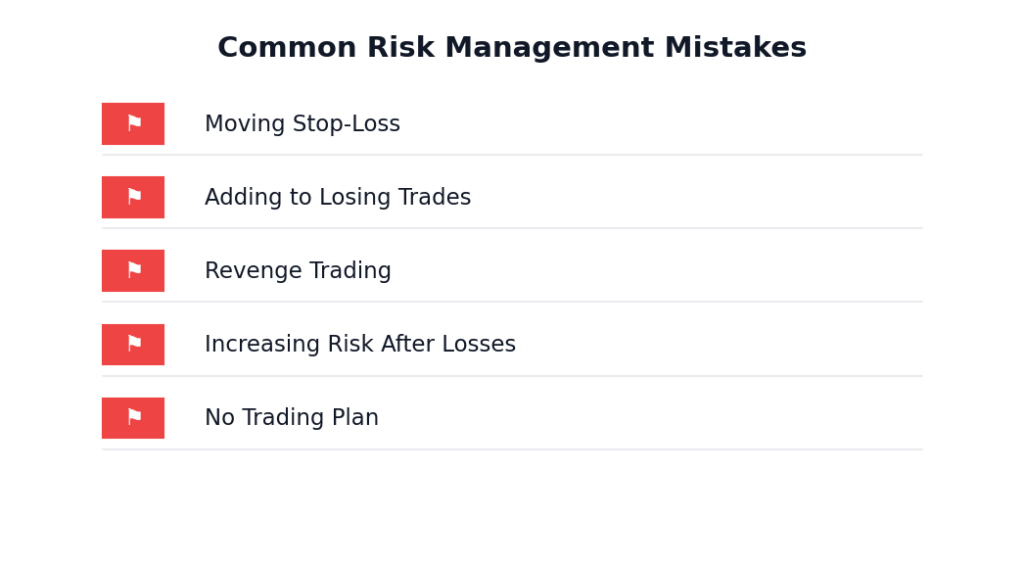
Task: Click the red flag beside Moving Stop-Loss
Action: [x=133, y=124]
